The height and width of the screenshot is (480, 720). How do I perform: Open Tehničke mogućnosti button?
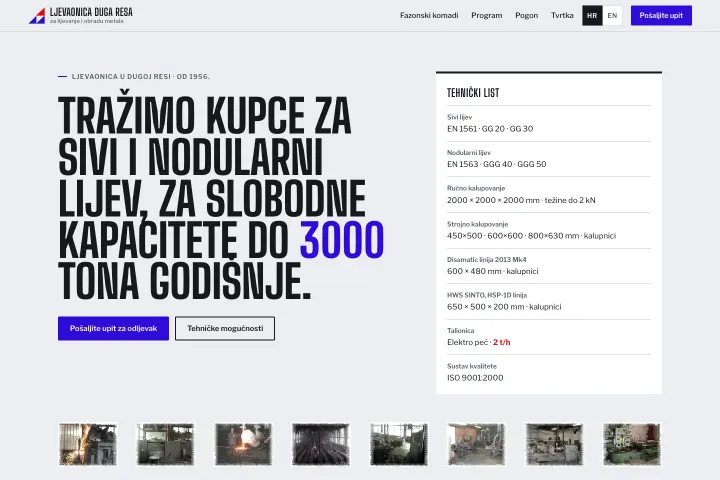click(x=225, y=328)
